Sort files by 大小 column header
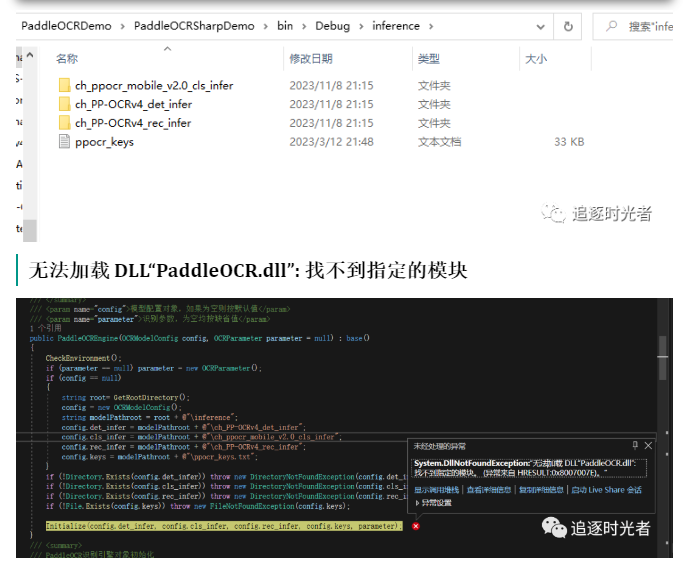Viewport: 686px width, 564px height. click(x=536, y=59)
